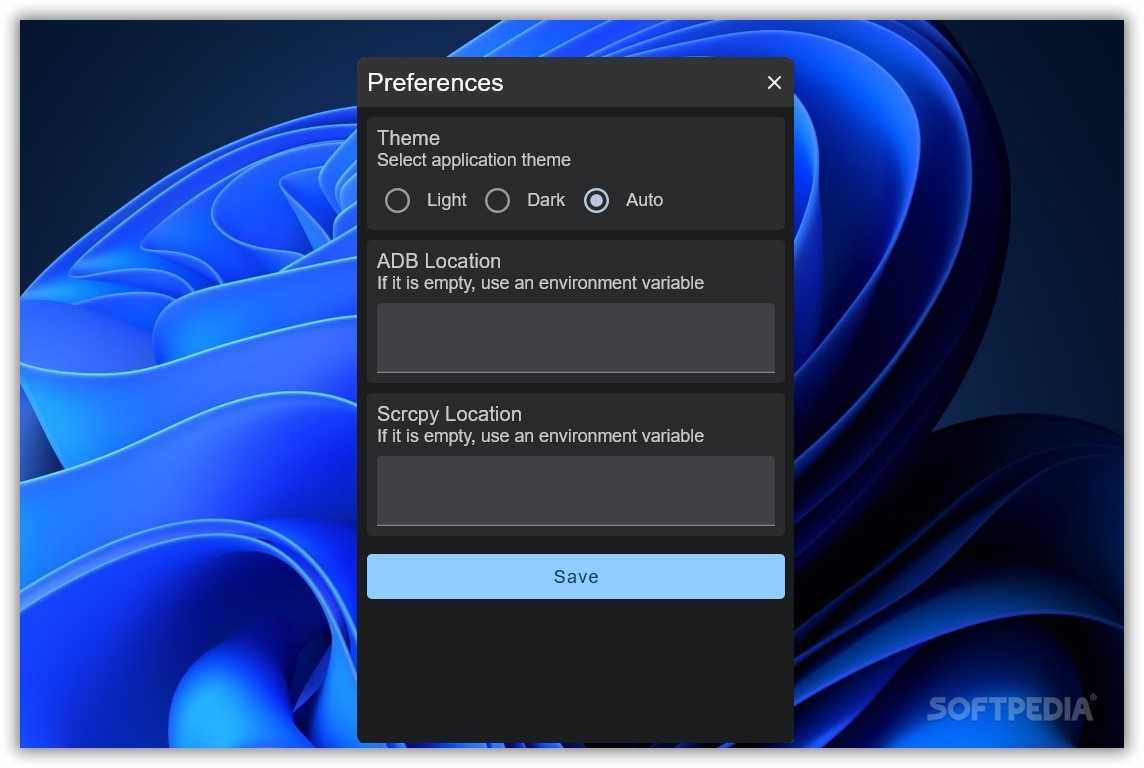Click the Save button
1144x768 pixels.
(x=576, y=576)
